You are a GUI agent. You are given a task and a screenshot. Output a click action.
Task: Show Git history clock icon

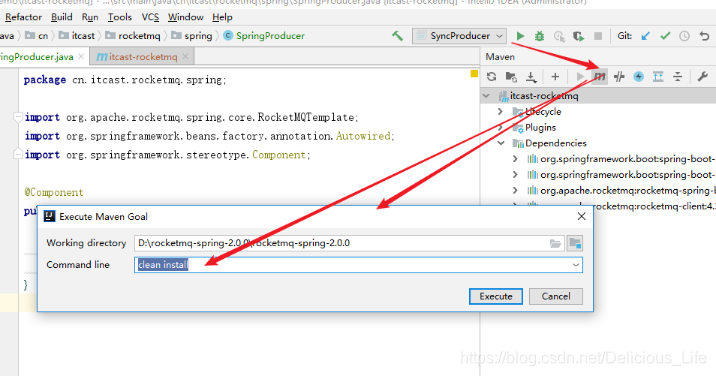click(684, 36)
